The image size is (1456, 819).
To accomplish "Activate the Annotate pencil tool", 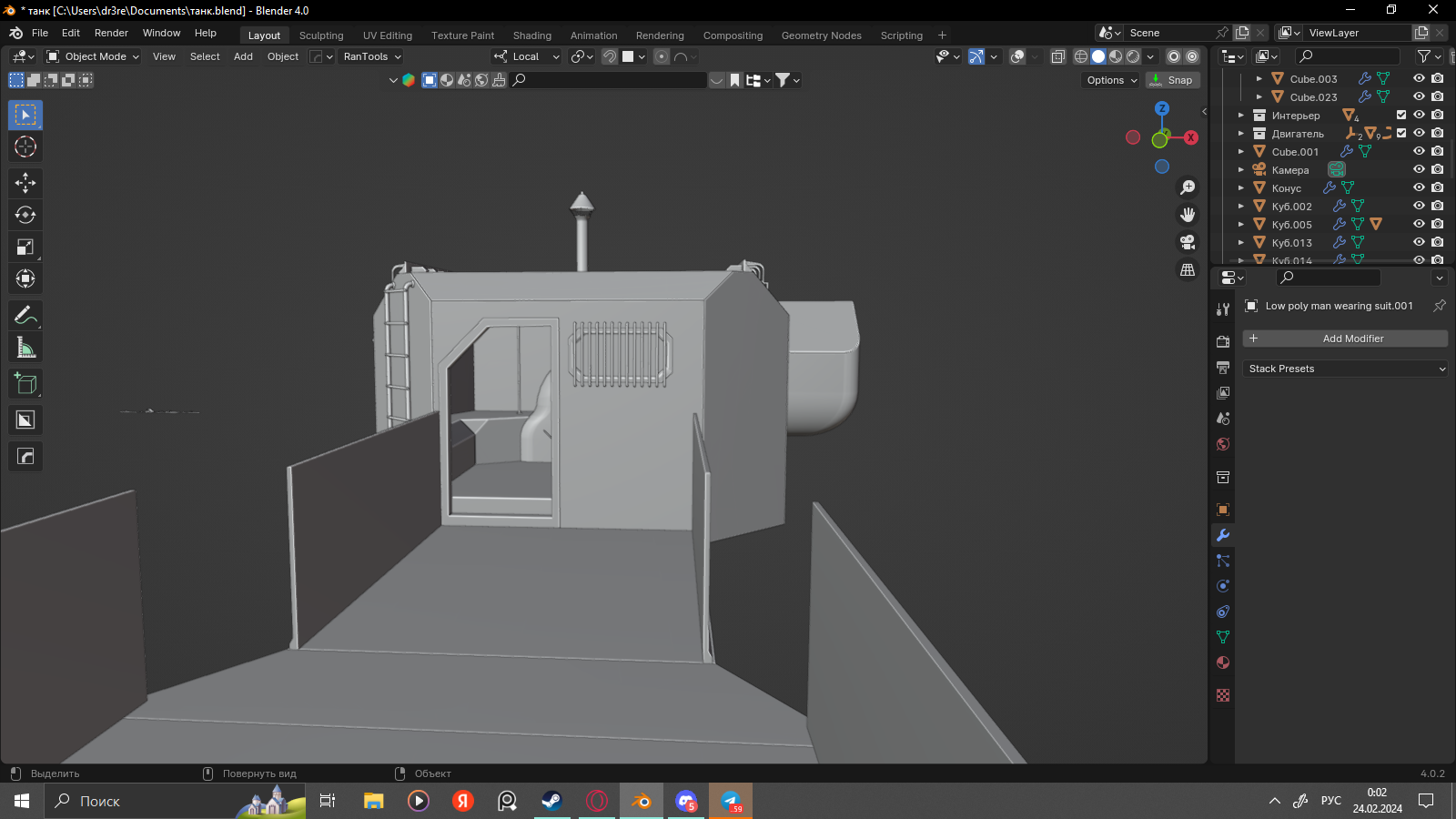I will [25, 316].
